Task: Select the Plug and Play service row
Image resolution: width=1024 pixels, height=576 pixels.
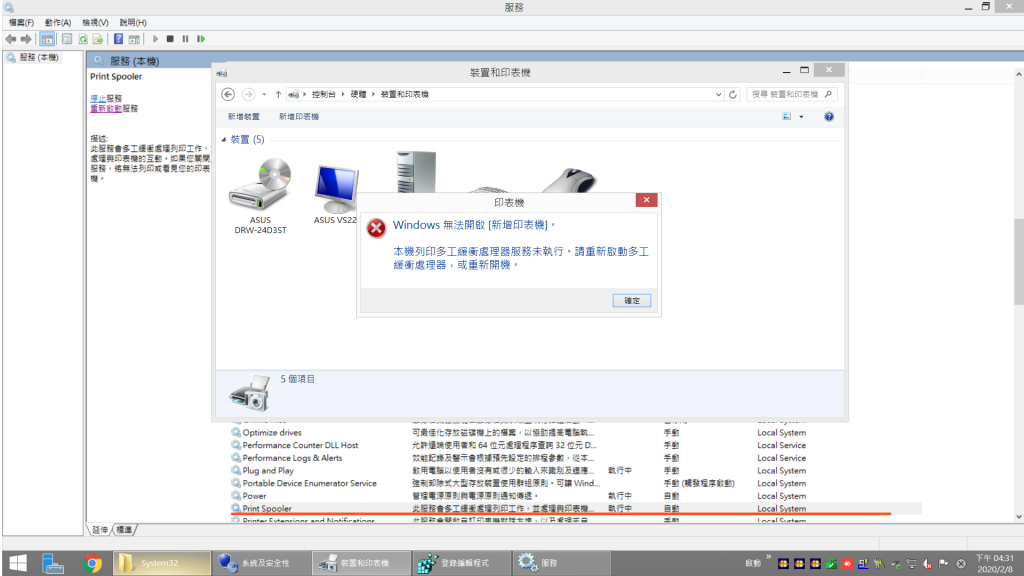Action: [x=575, y=471]
